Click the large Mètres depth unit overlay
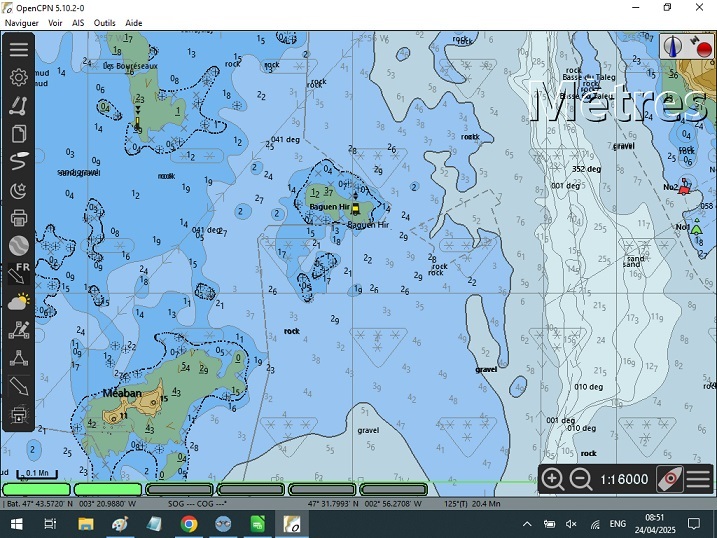Screen dimensions: 717x538 (620, 103)
